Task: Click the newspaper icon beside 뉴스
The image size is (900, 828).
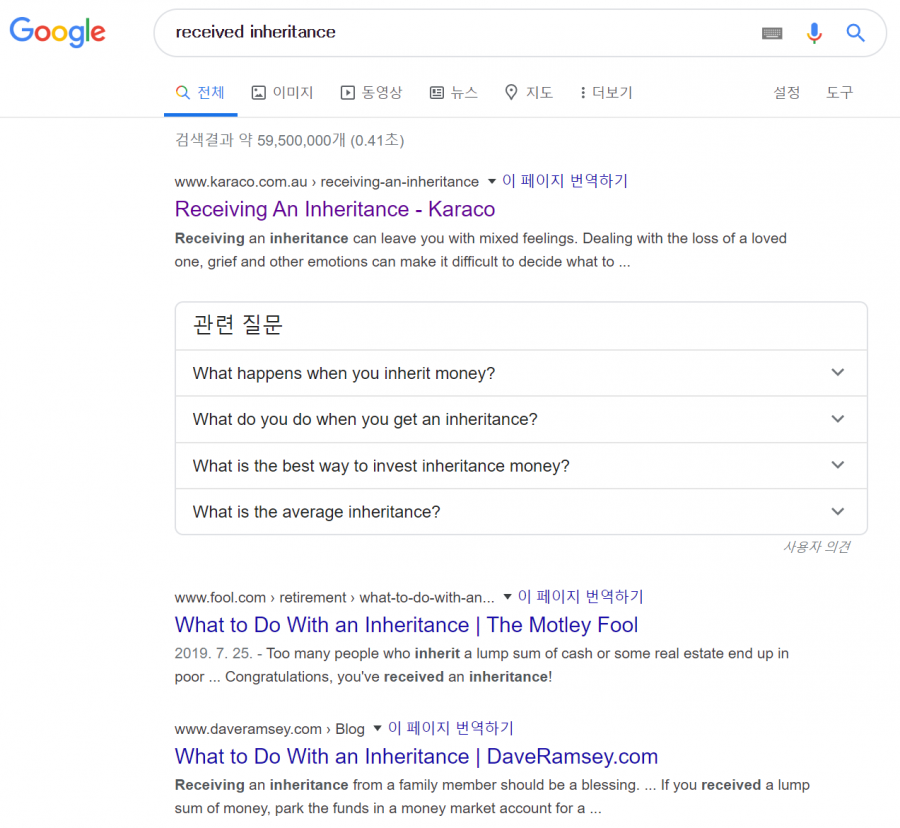Action: point(437,92)
